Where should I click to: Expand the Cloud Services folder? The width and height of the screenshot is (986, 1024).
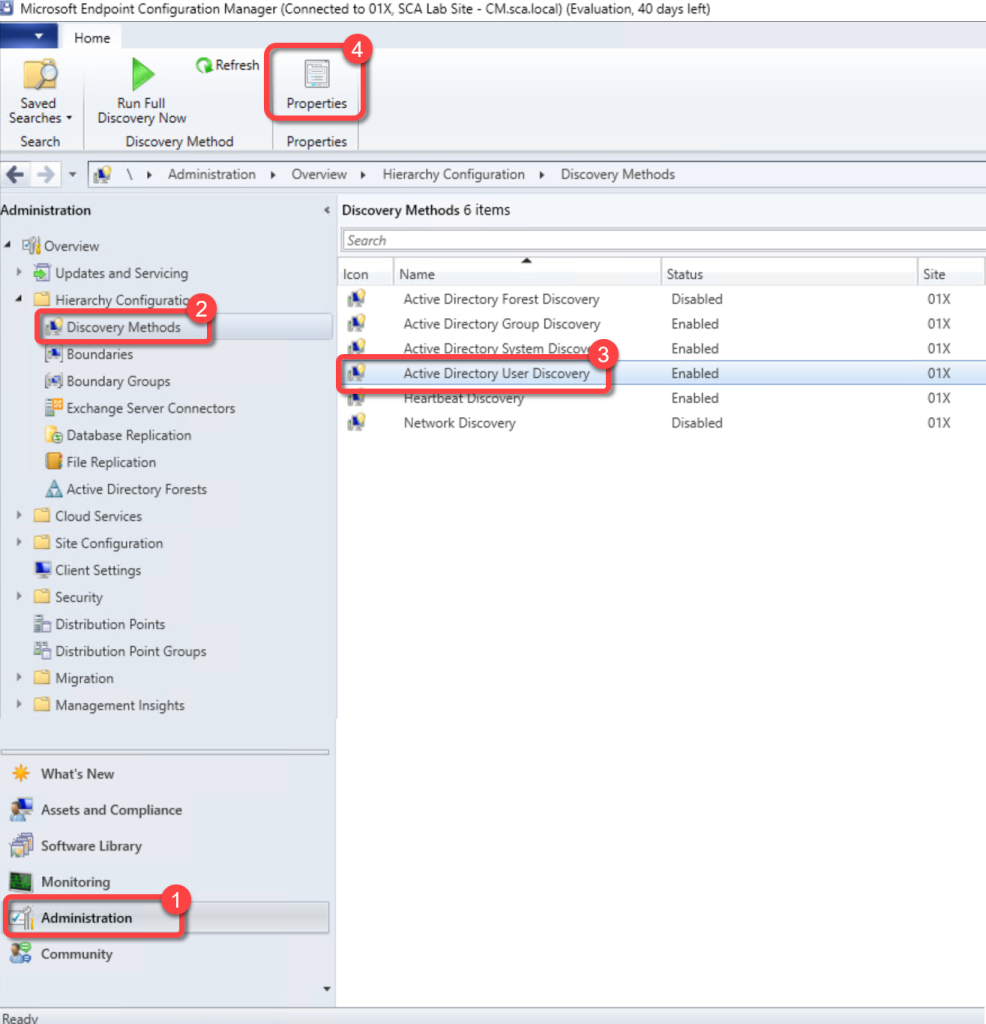pos(19,517)
